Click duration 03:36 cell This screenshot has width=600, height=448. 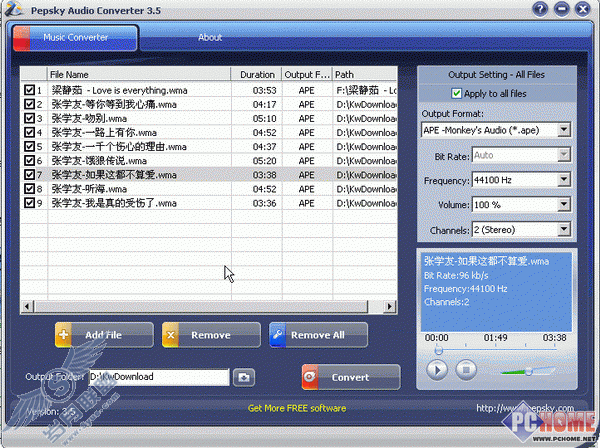[264, 203]
